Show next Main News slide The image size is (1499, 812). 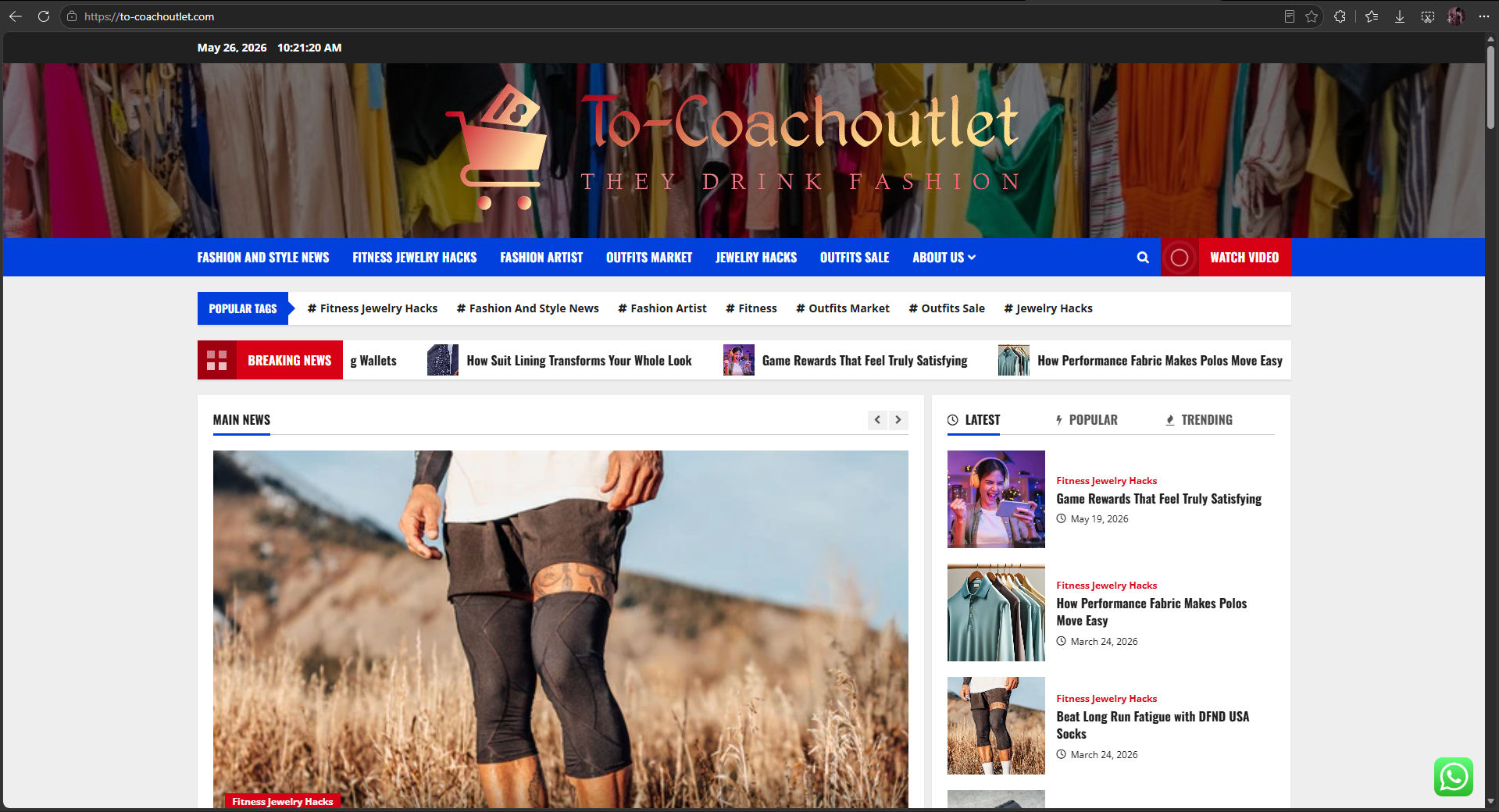898,420
